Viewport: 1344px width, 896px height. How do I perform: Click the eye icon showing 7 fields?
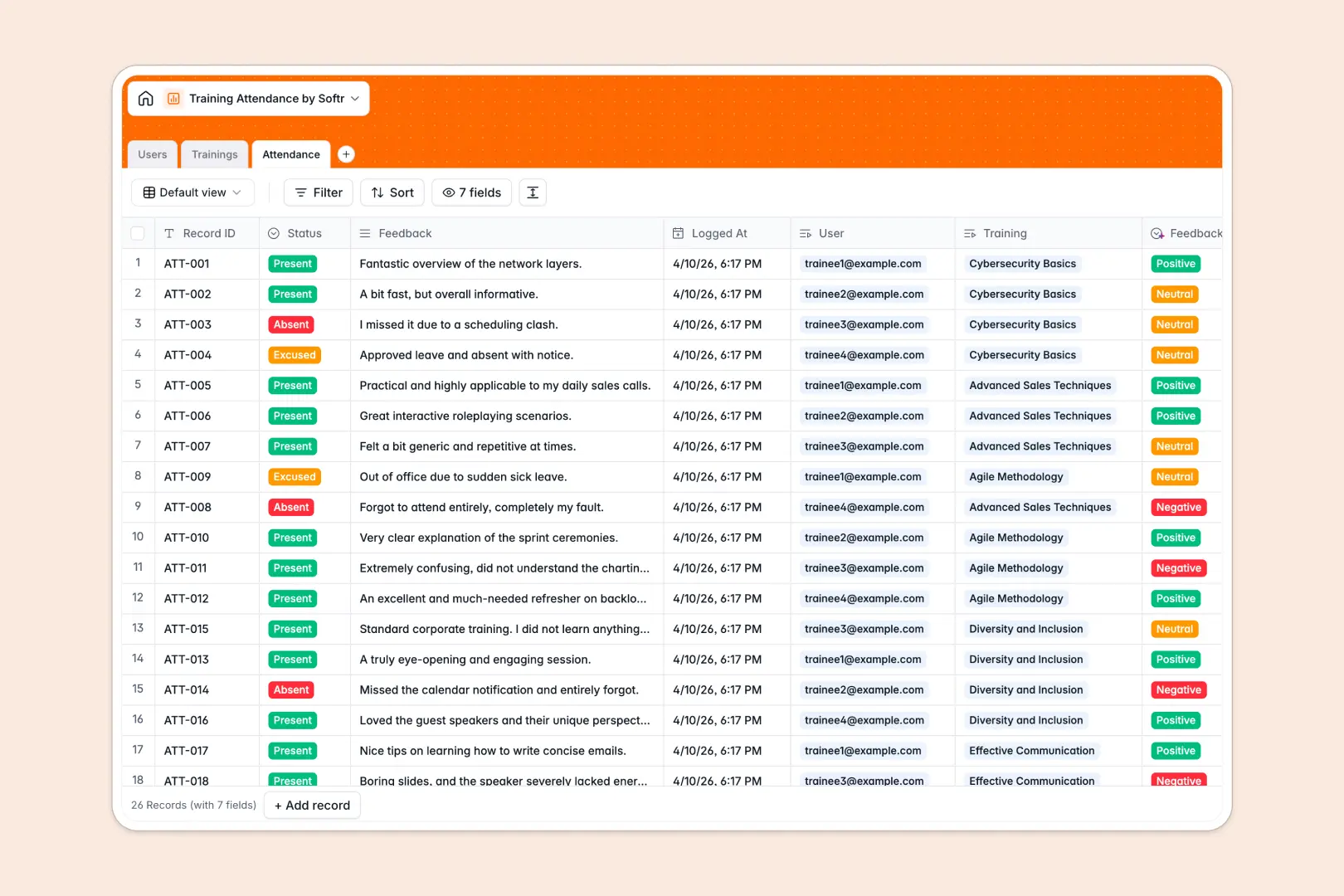(x=449, y=192)
